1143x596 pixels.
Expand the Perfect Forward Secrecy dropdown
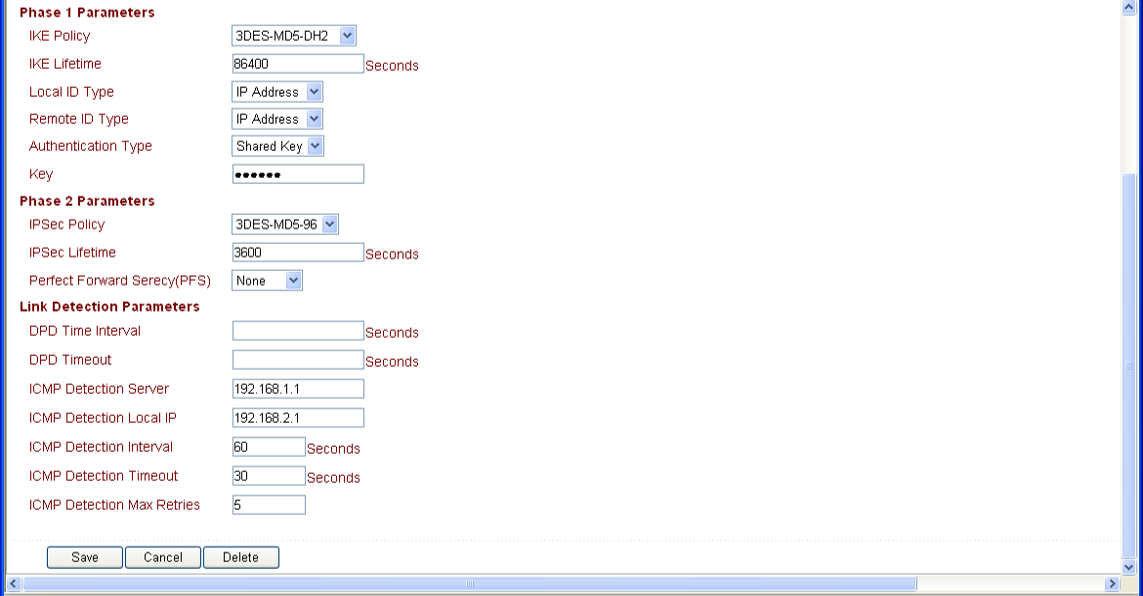267,281
